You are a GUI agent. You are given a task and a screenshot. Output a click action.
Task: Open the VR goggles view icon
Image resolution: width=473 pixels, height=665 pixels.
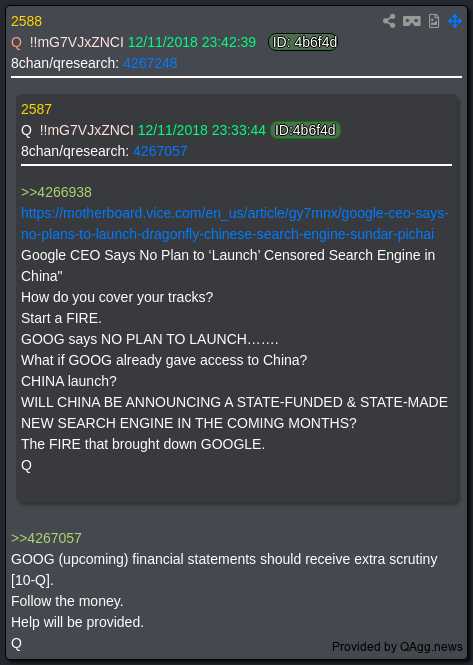pyautogui.click(x=411, y=21)
